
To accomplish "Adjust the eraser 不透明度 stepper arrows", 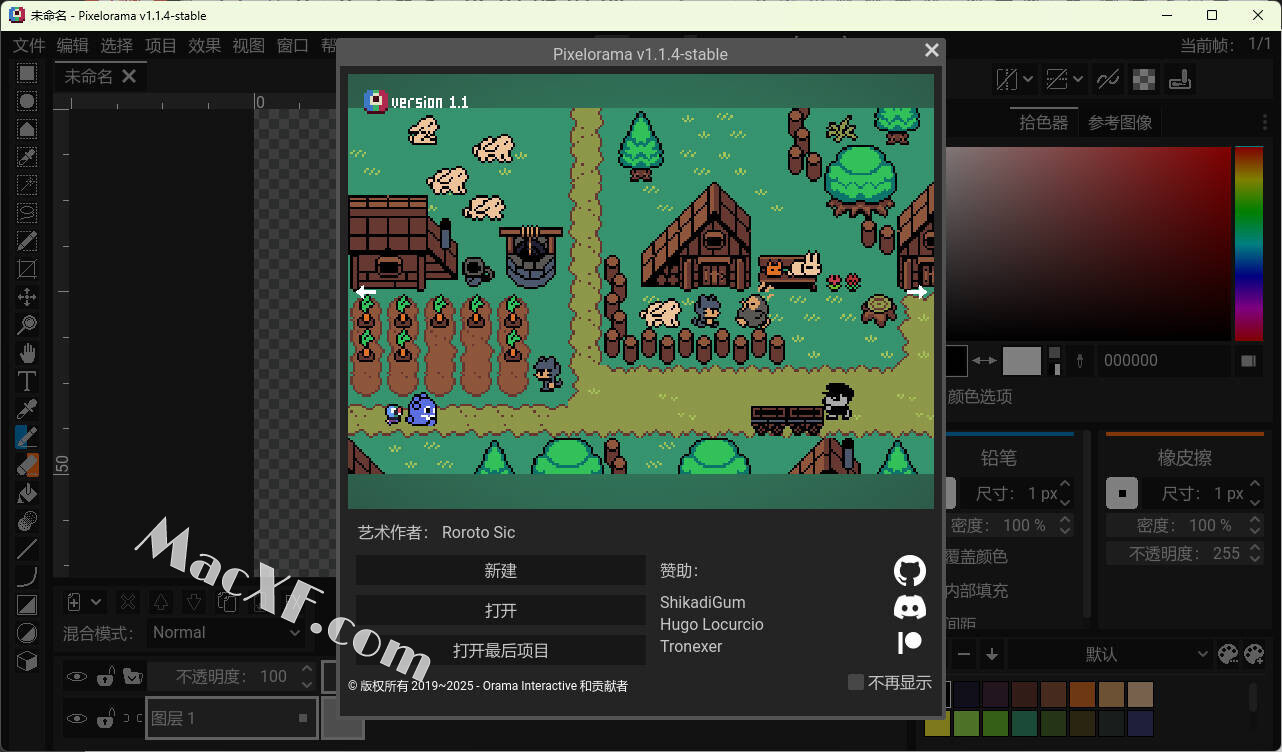I will coord(1256,553).
